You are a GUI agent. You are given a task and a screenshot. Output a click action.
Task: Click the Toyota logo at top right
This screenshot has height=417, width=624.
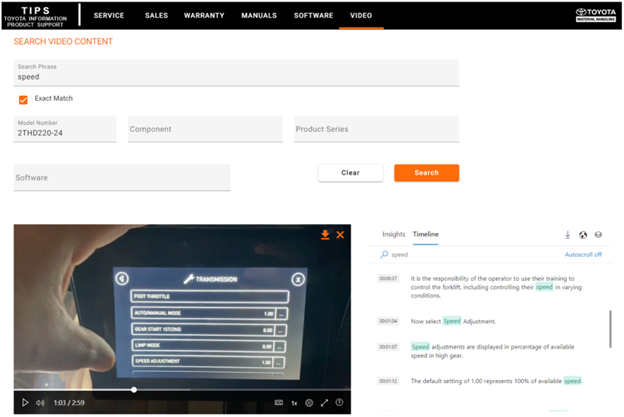[595, 15]
